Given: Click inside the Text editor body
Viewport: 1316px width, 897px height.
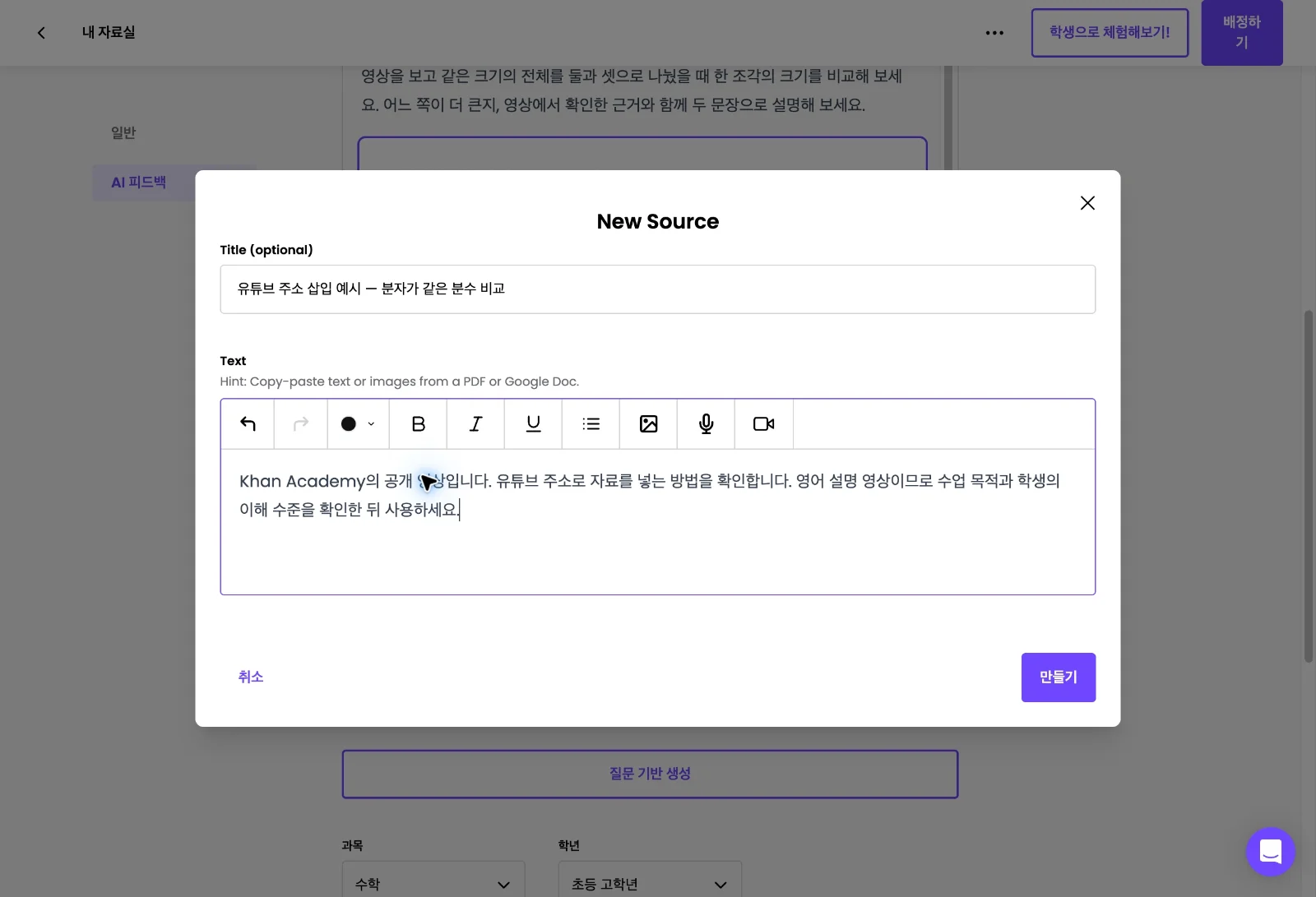Looking at the screenshot, I should [658, 521].
